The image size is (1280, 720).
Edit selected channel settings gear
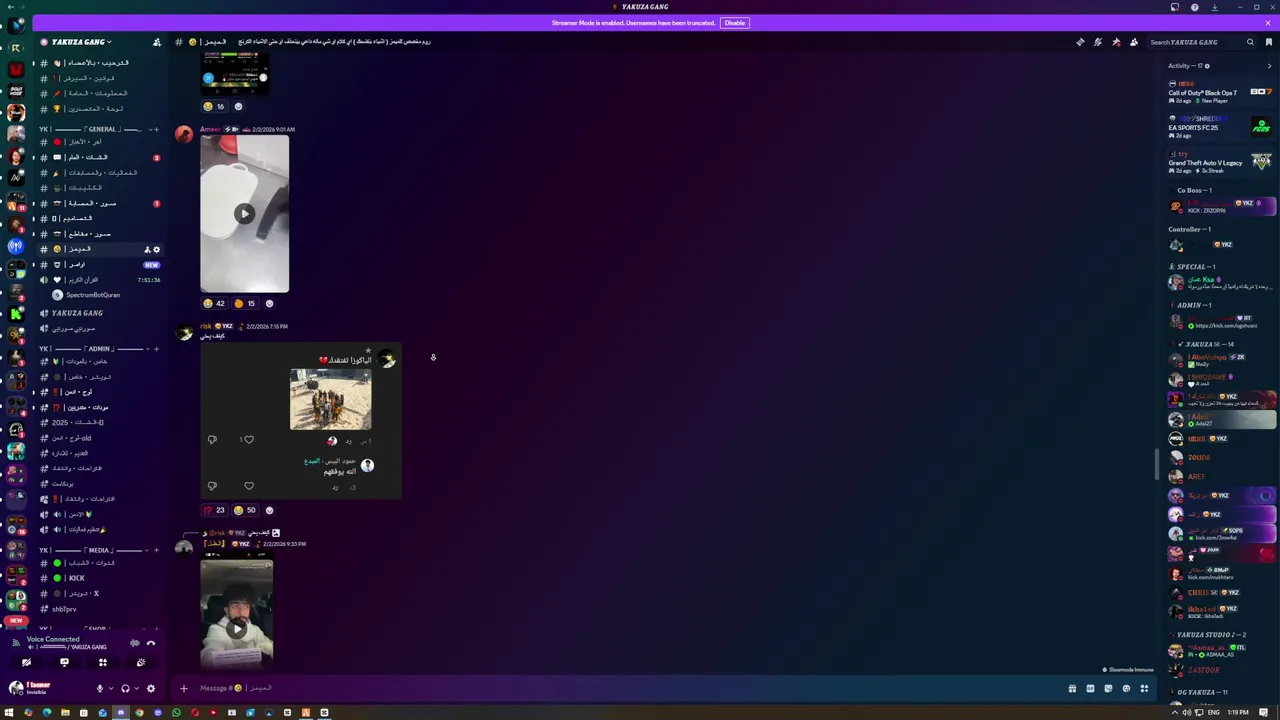pyautogui.click(x=156, y=249)
